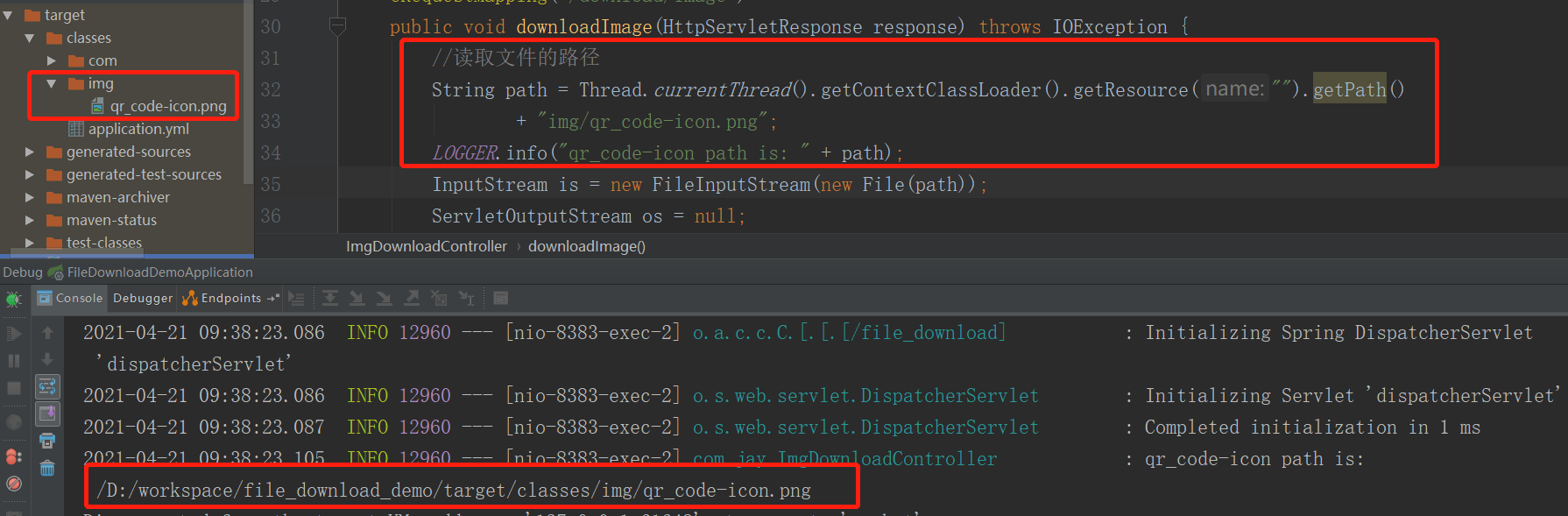Stop the debug session with the square icon
The height and width of the screenshot is (516, 1568).
14,388
